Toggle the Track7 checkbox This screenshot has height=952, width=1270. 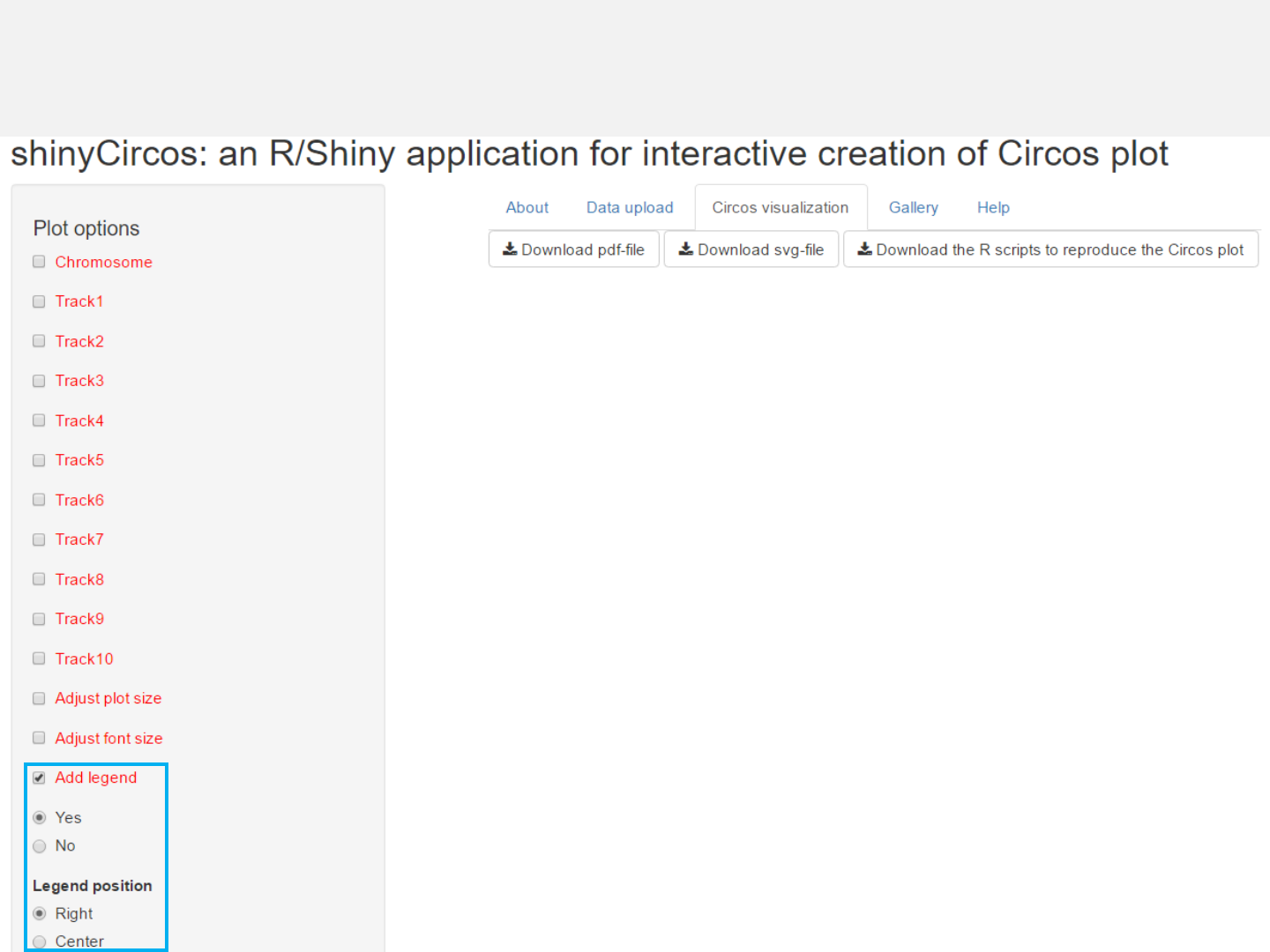pyautogui.click(x=39, y=539)
